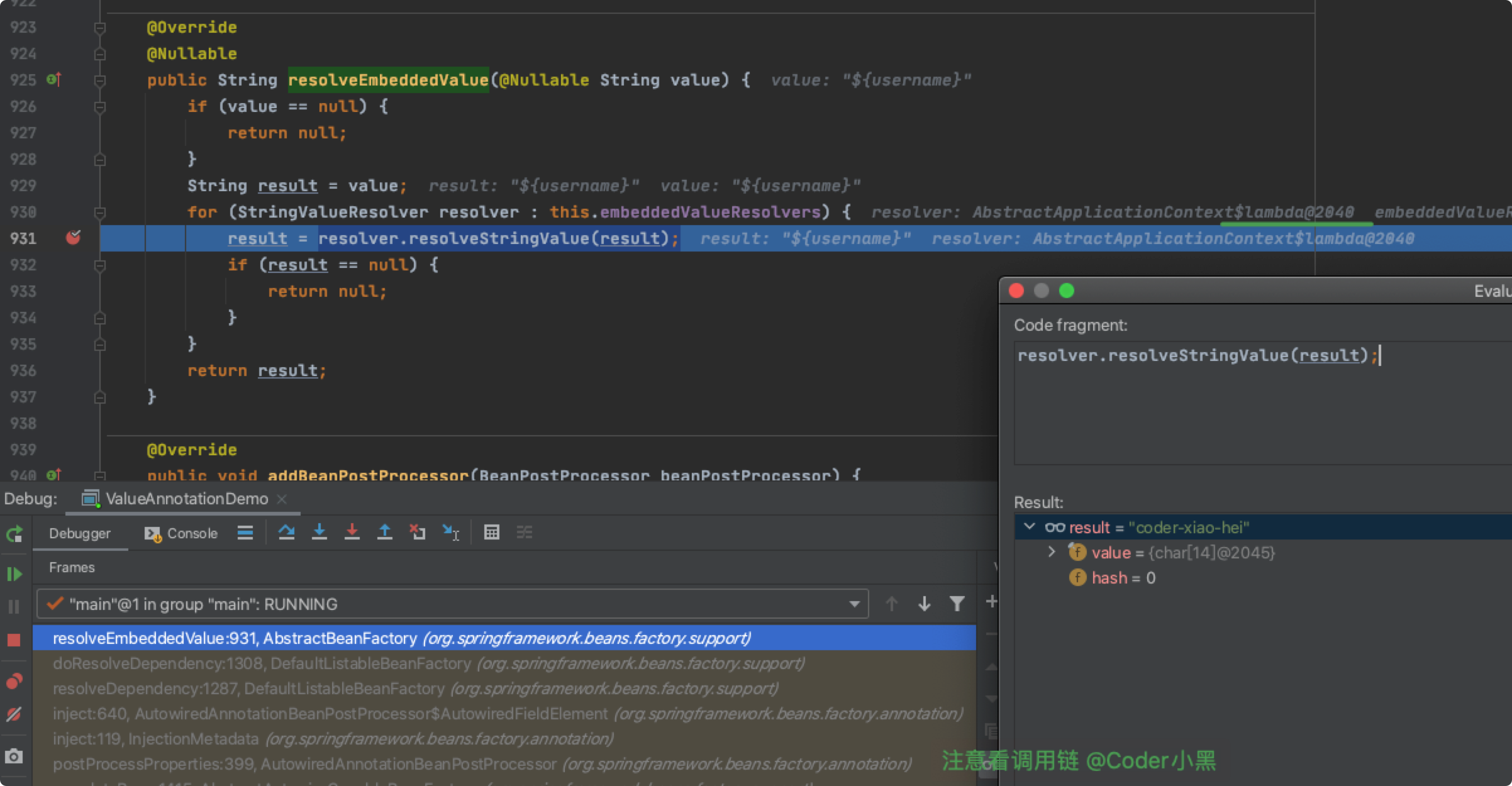The image size is (1512, 786).
Task: Select the hash = 0 field row
Action: pyautogui.click(x=1263, y=578)
